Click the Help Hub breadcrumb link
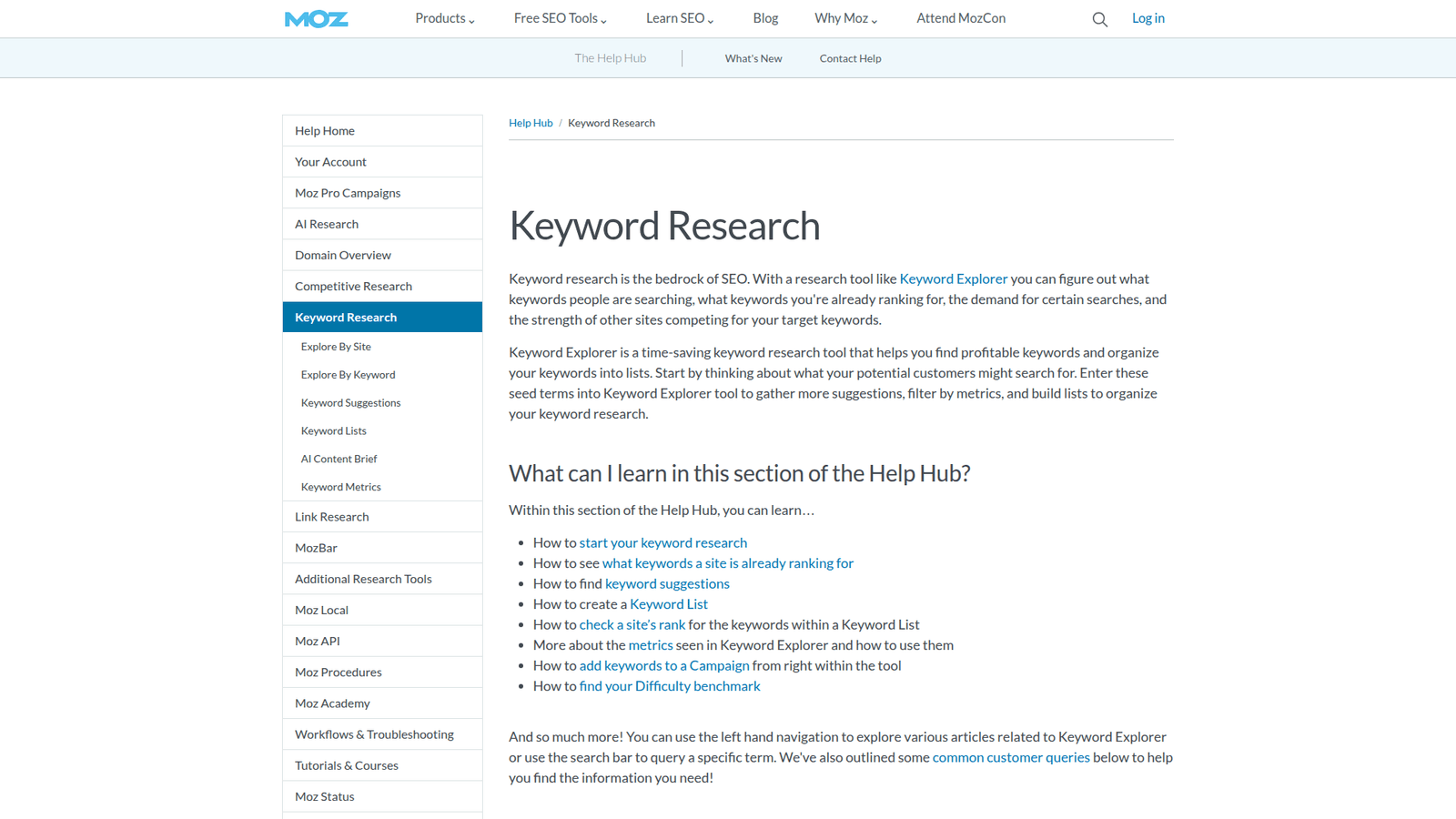 click(x=531, y=123)
